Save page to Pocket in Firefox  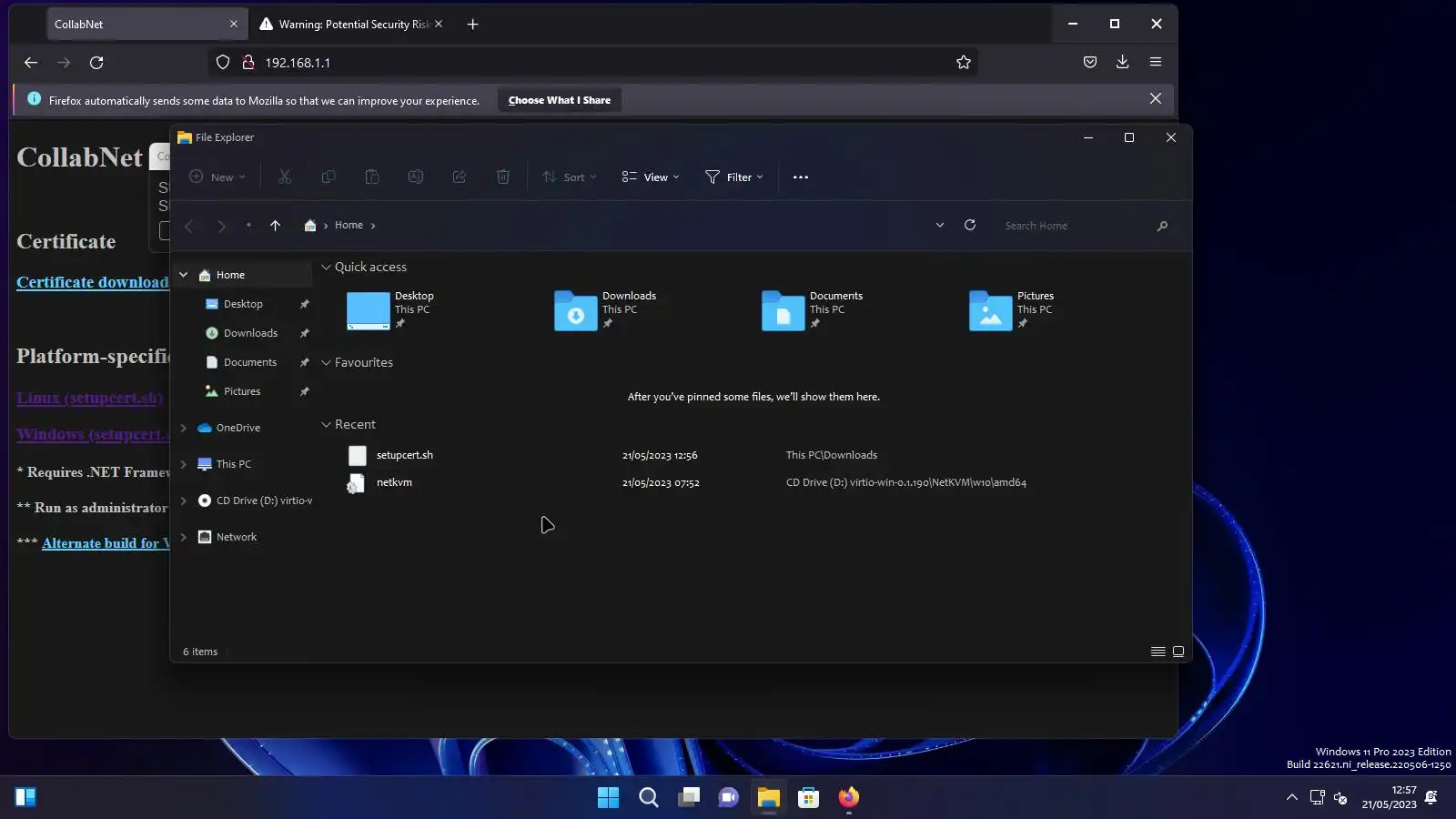click(1090, 62)
